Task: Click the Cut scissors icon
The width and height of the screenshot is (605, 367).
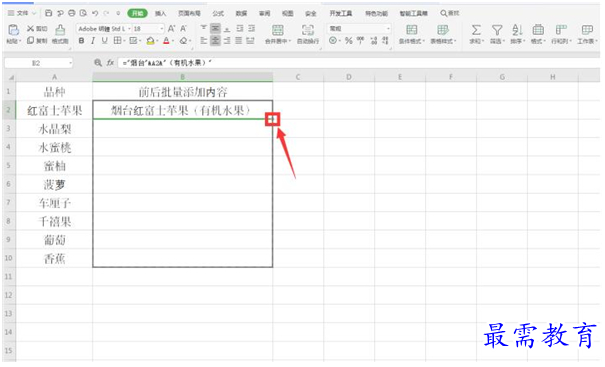Action: pos(30,29)
